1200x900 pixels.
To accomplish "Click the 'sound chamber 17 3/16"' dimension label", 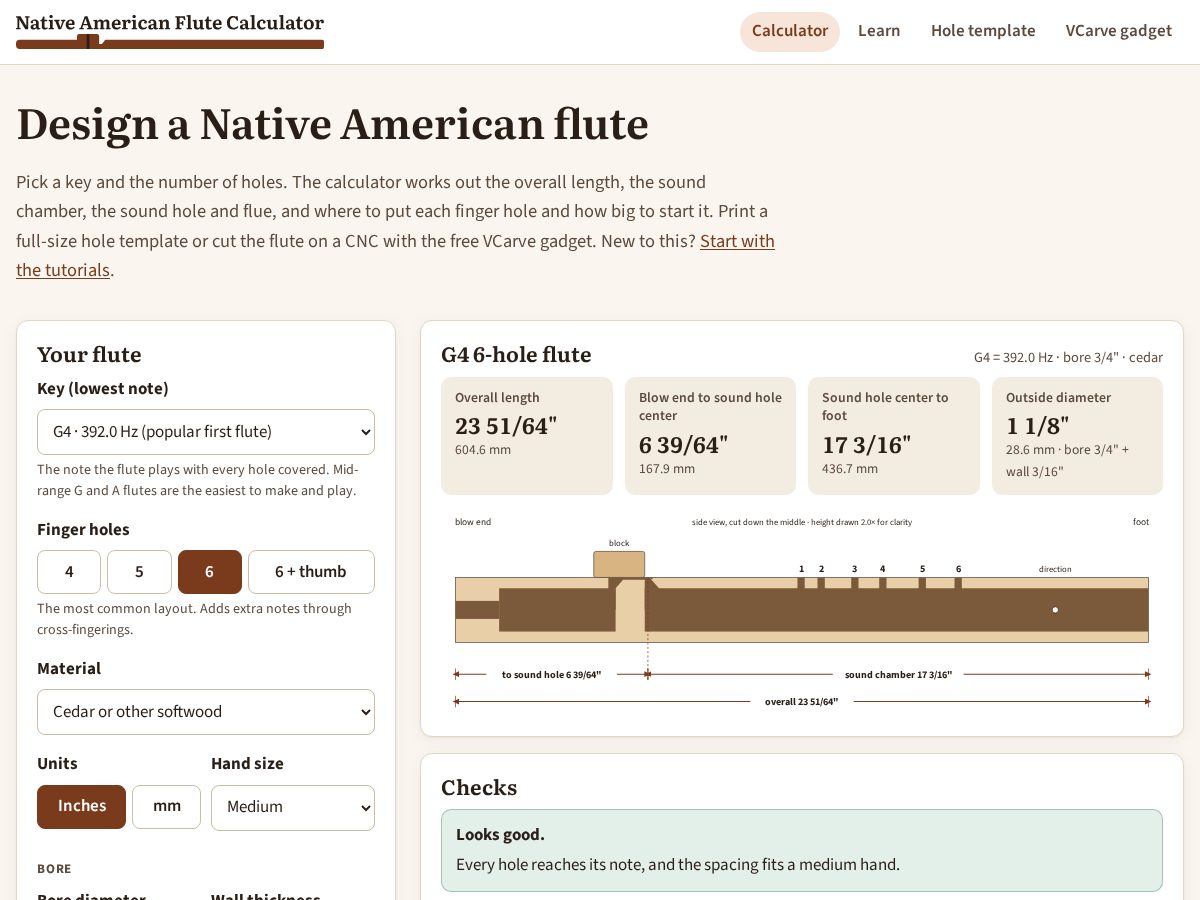I will (x=898, y=675).
